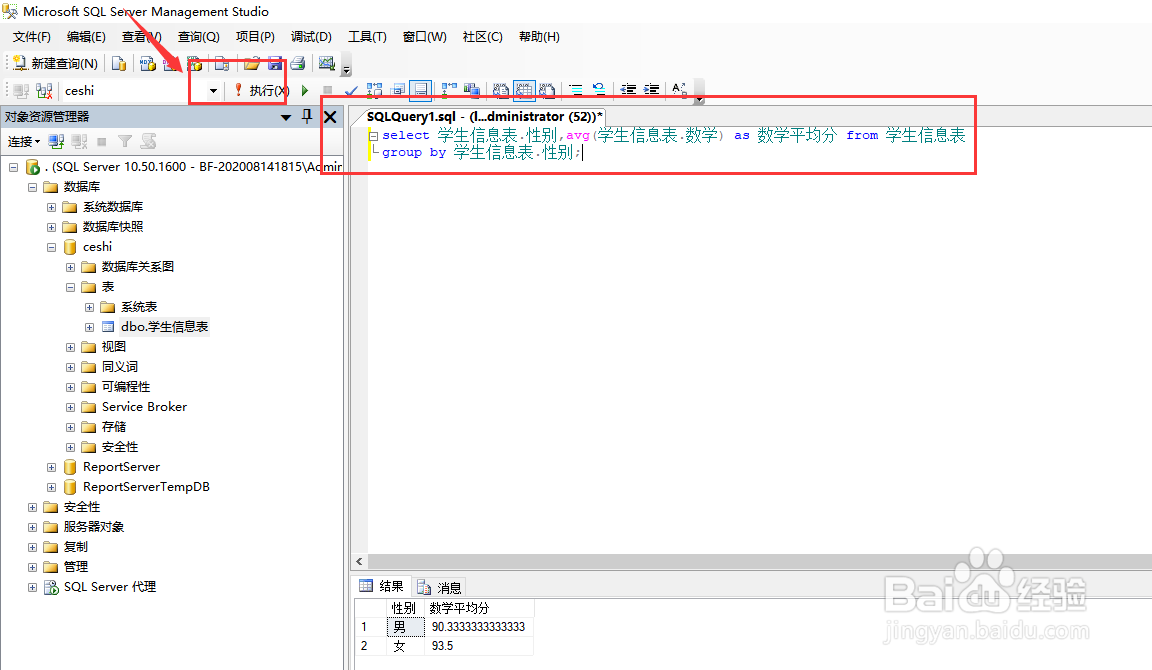Click the horizontal scrollbar left arrow
Image resolution: width=1152 pixels, height=670 pixels.
[x=359, y=562]
